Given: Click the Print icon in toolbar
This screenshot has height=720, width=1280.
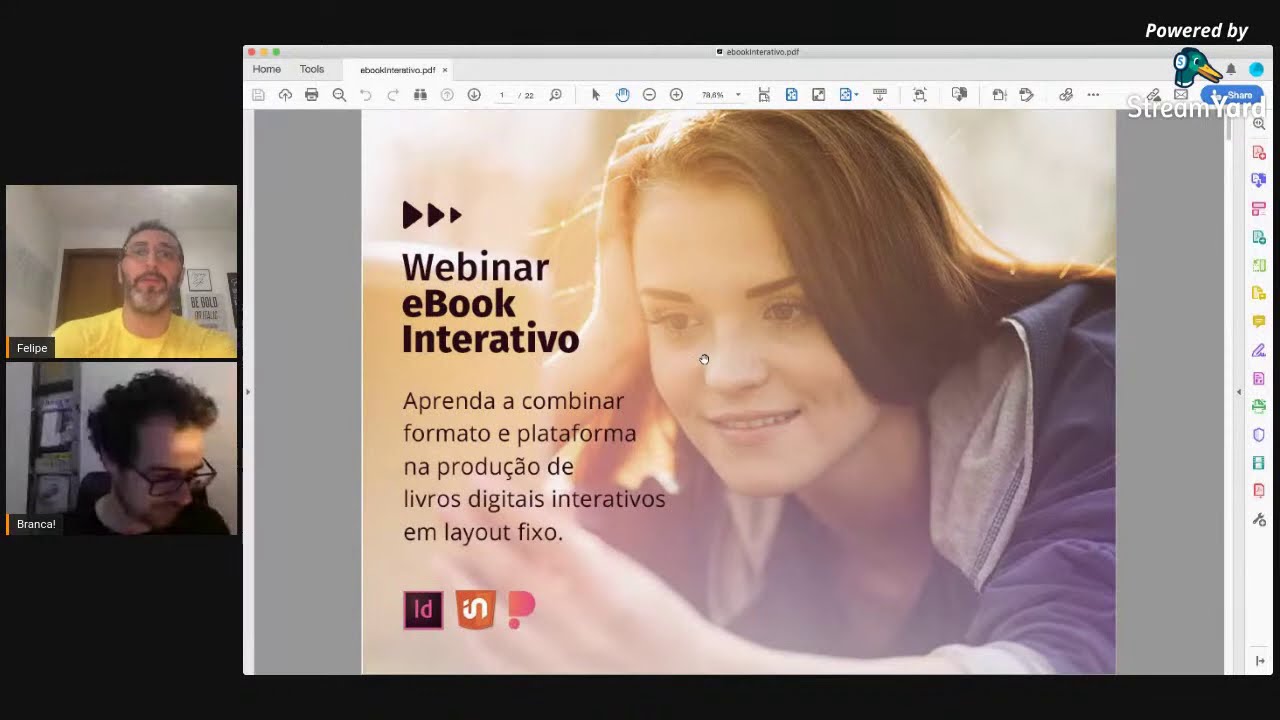Looking at the screenshot, I should tap(312, 95).
